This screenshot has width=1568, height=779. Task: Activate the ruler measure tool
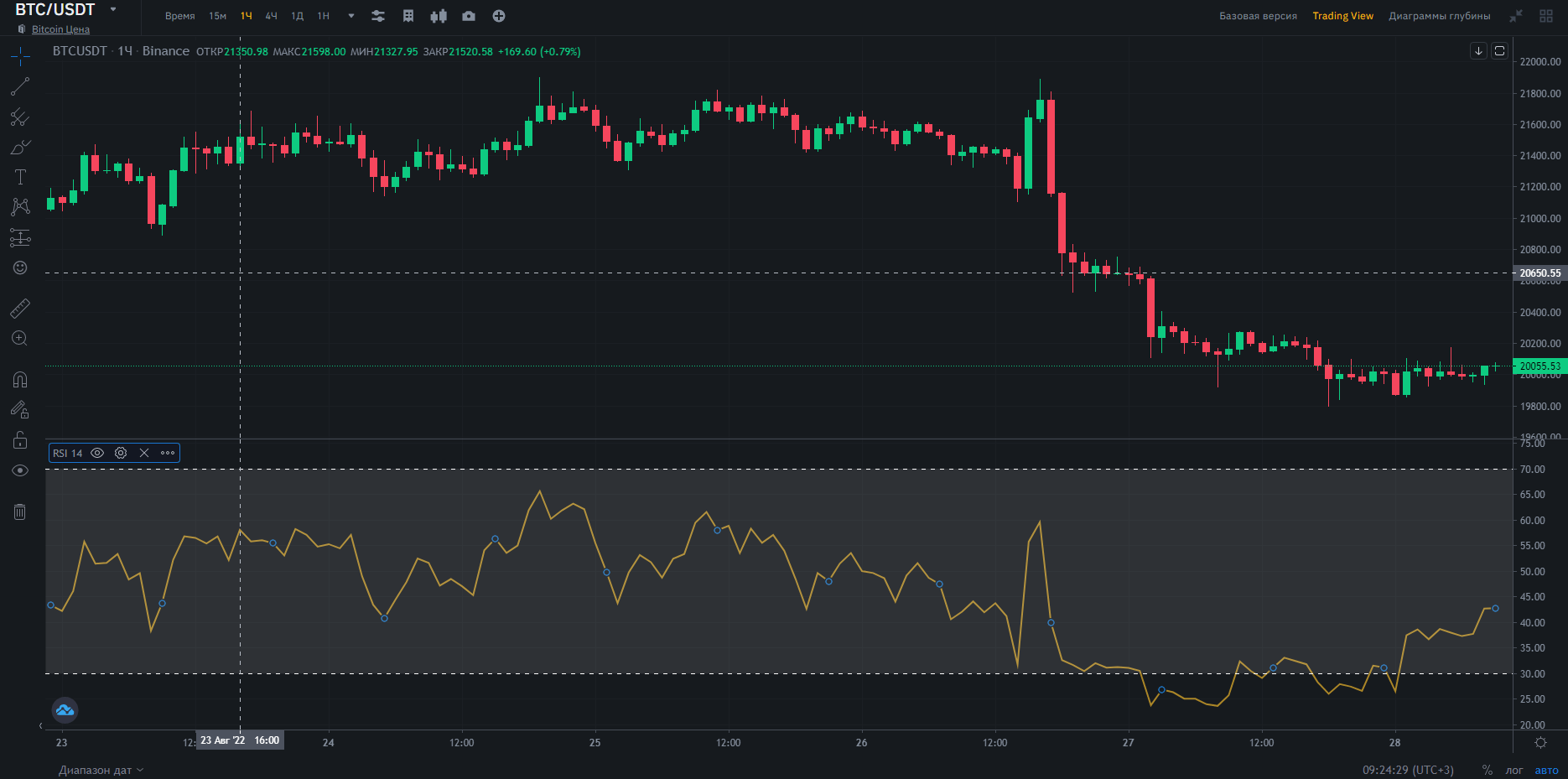[x=20, y=309]
